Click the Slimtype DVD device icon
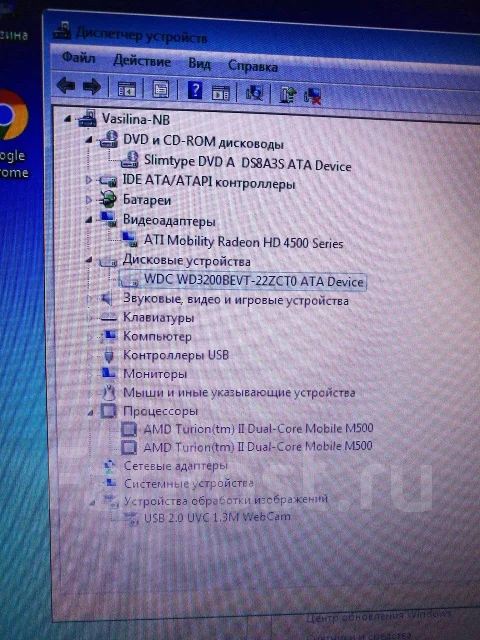Image resolution: width=480 pixels, height=640 pixels. [130, 160]
